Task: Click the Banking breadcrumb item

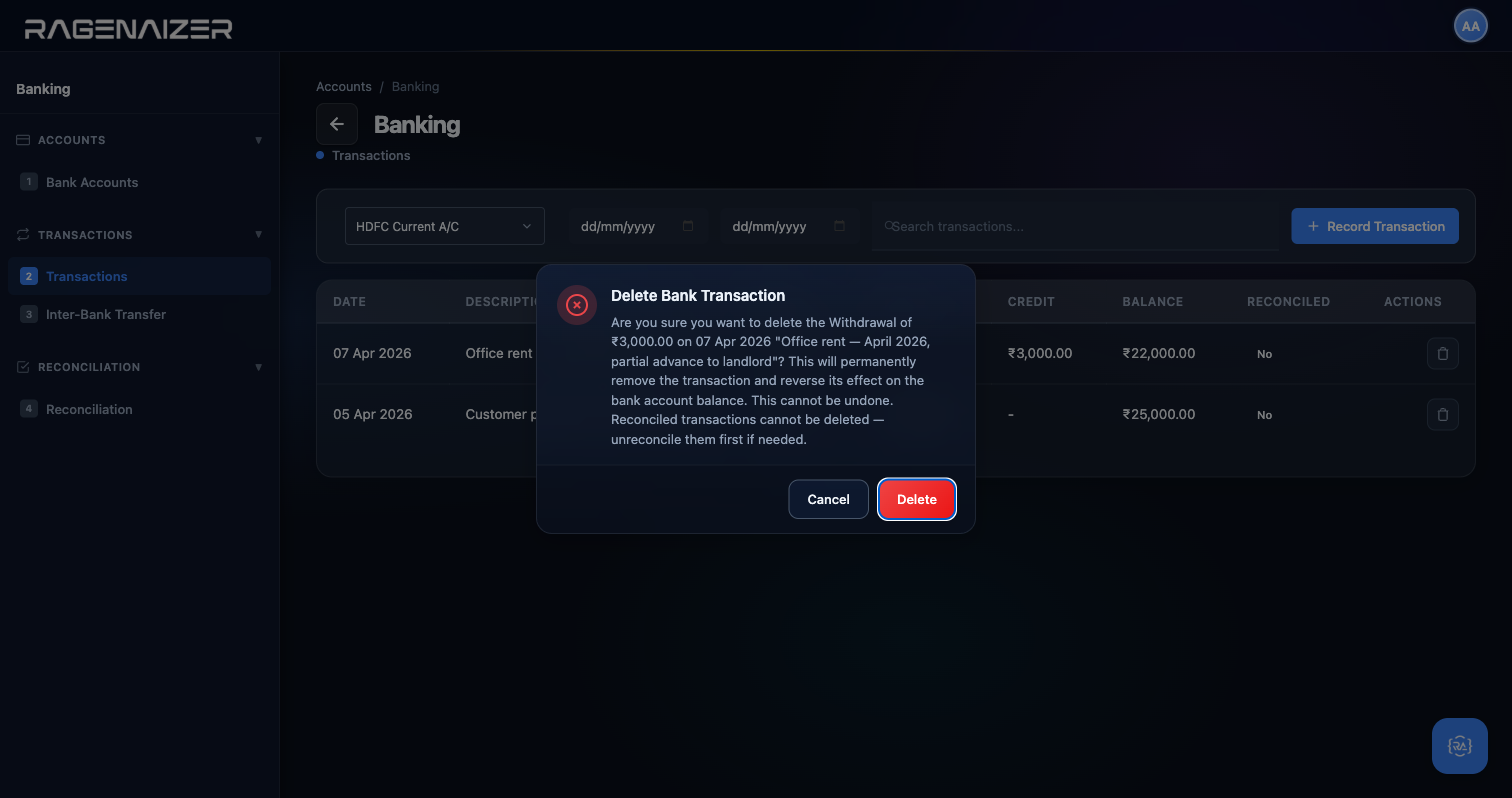Action: pyautogui.click(x=415, y=87)
